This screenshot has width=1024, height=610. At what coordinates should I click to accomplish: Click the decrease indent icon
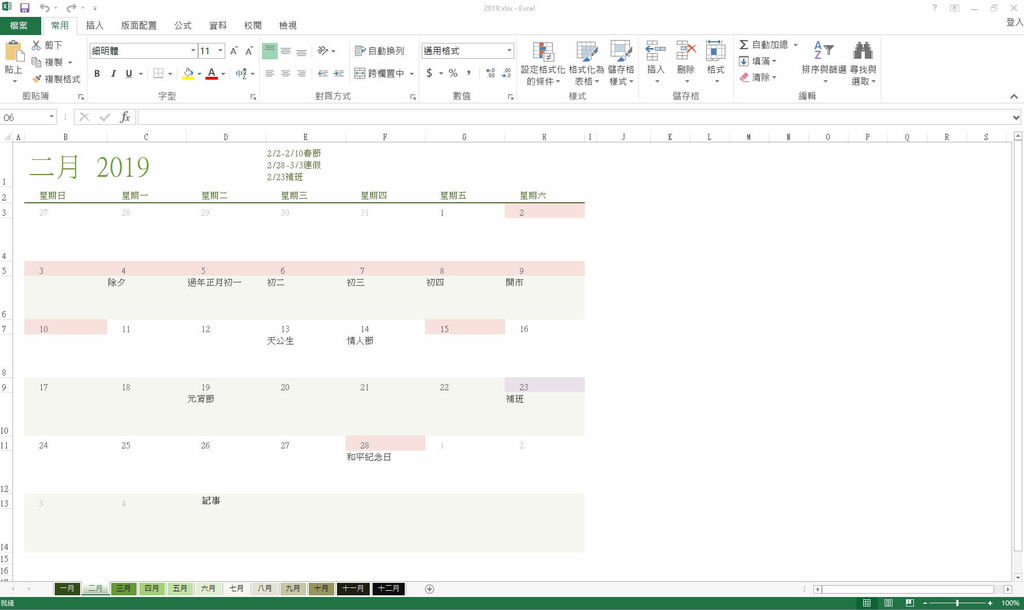coord(323,73)
